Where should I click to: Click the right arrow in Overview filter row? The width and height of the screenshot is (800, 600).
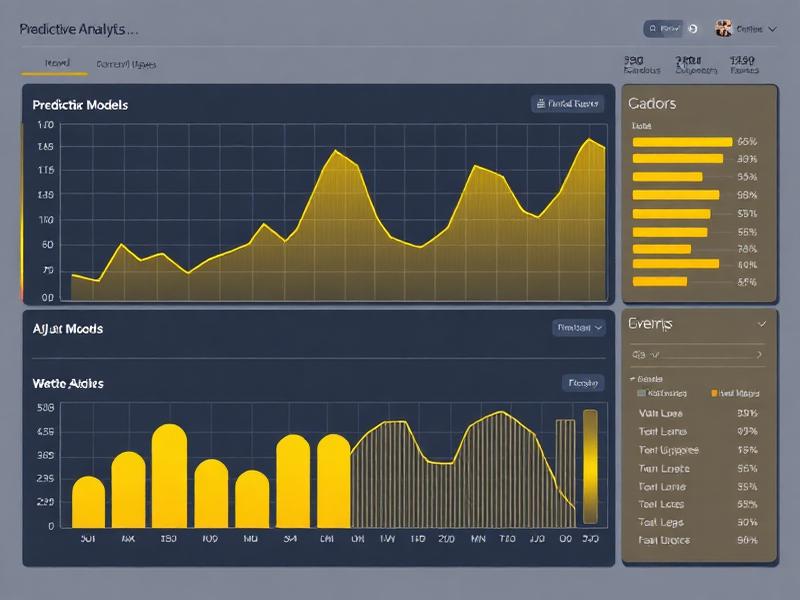(759, 354)
